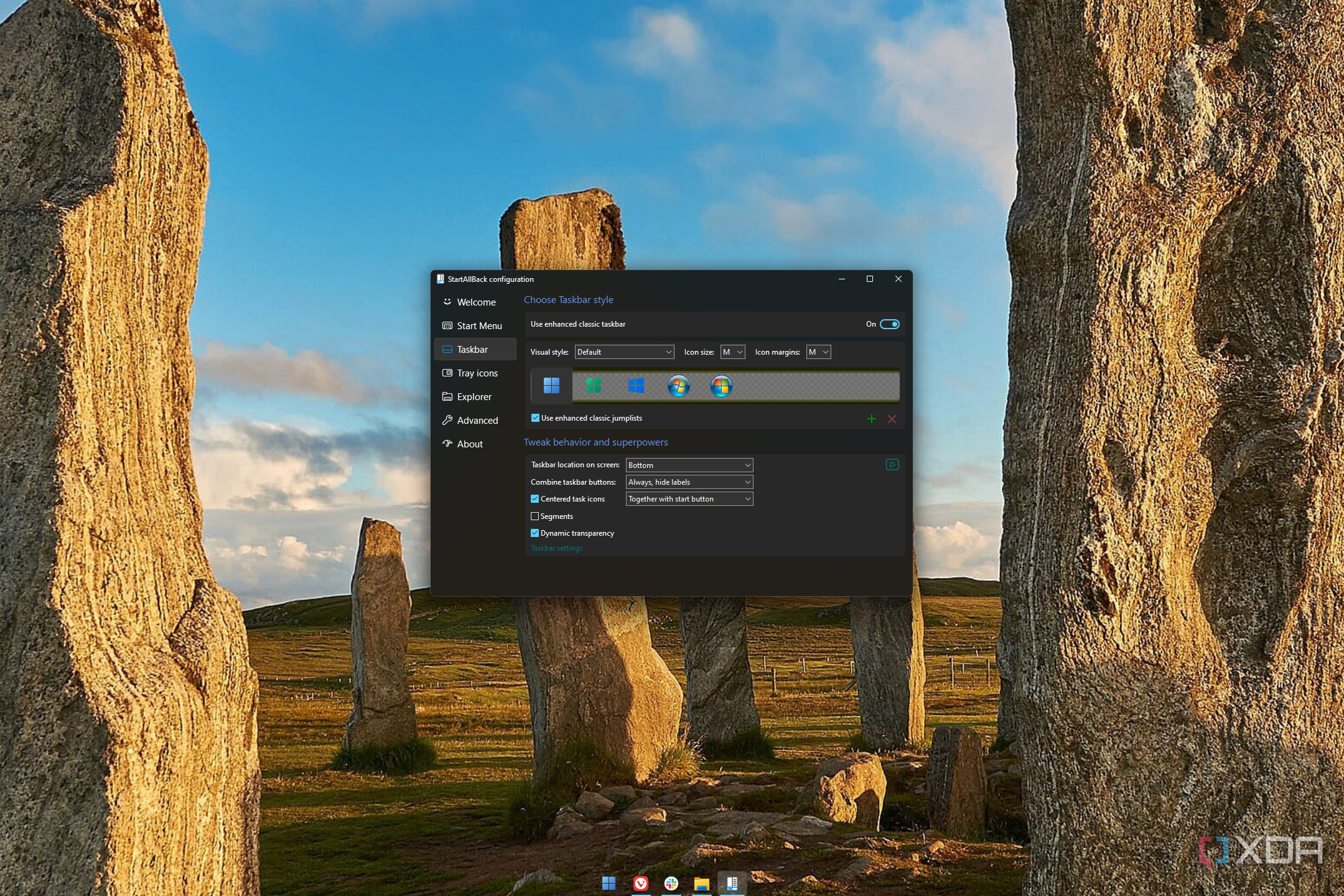The image size is (1344, 896).
Task: Disable Dynamic transparency
Action: [535, 533]
